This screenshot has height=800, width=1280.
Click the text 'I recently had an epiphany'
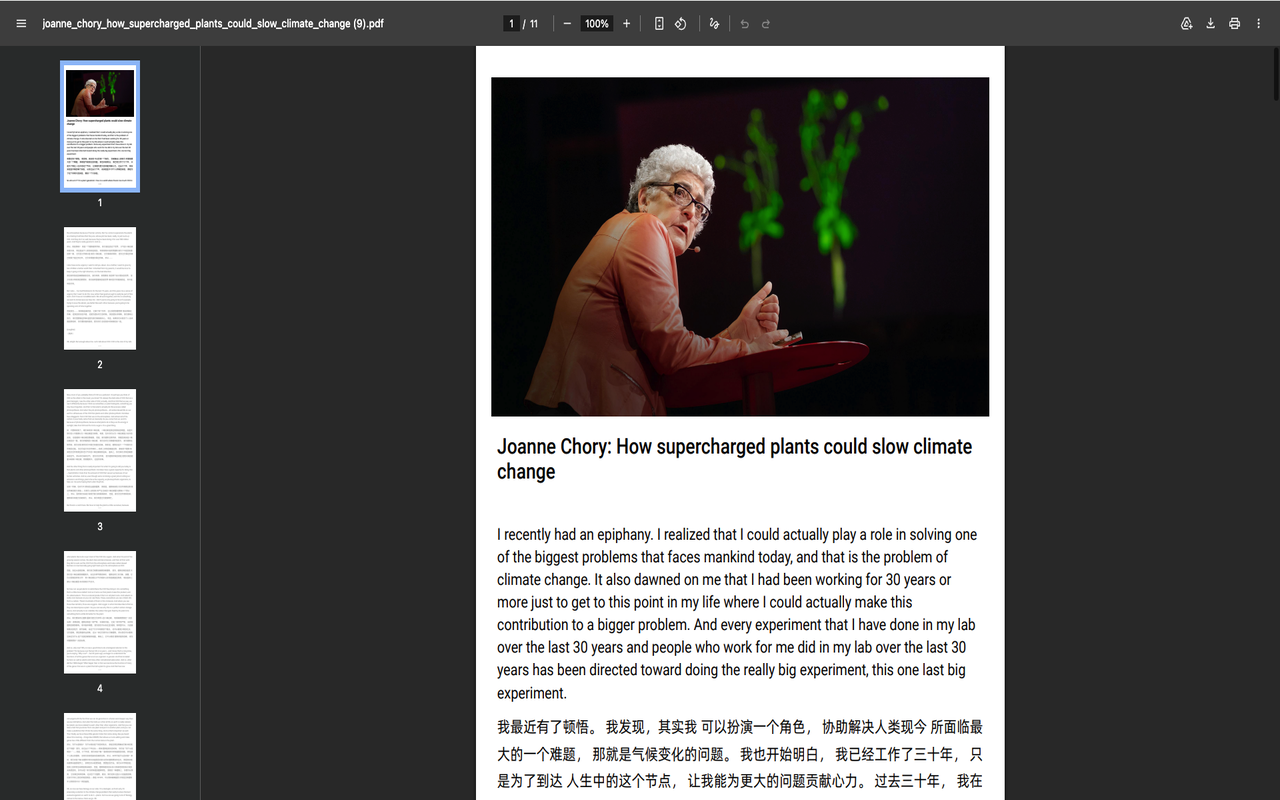tap(576, 534)
